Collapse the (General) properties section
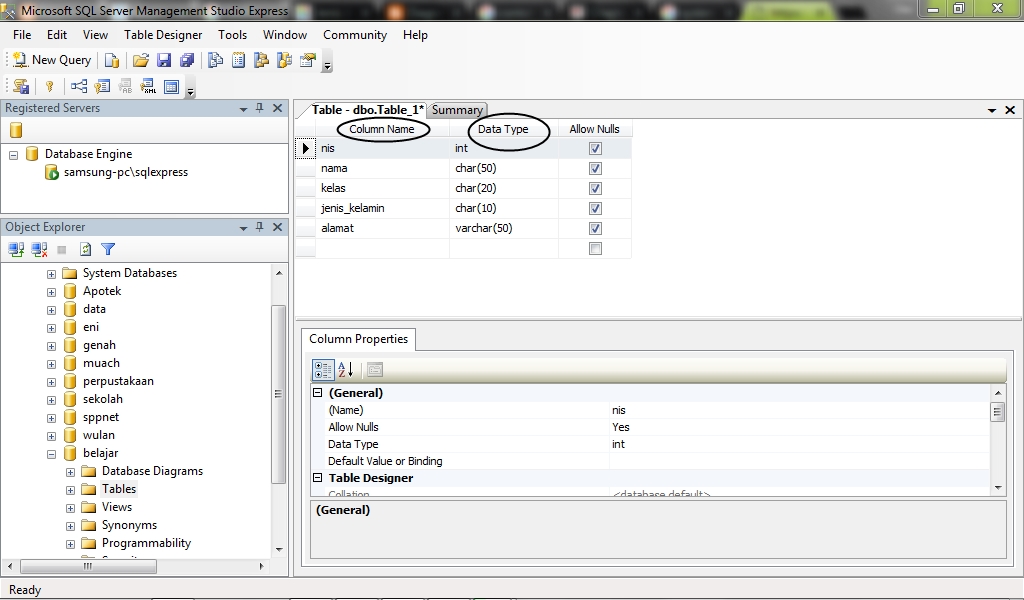 point(318,392)
